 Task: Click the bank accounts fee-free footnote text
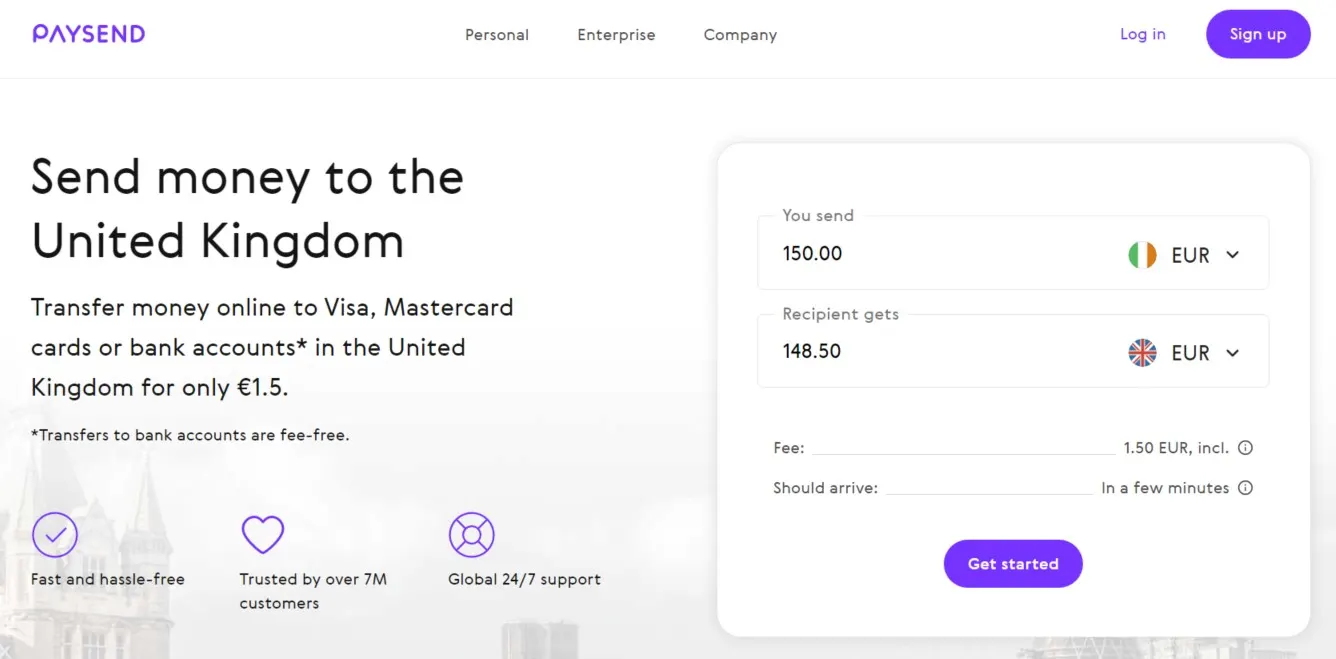tap(190, 435)
